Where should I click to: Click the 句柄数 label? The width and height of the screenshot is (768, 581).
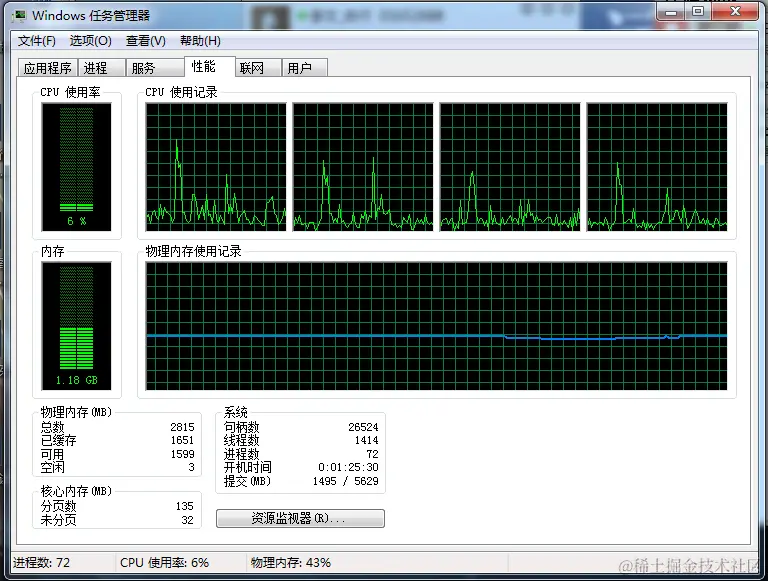[x=241, y=427]
